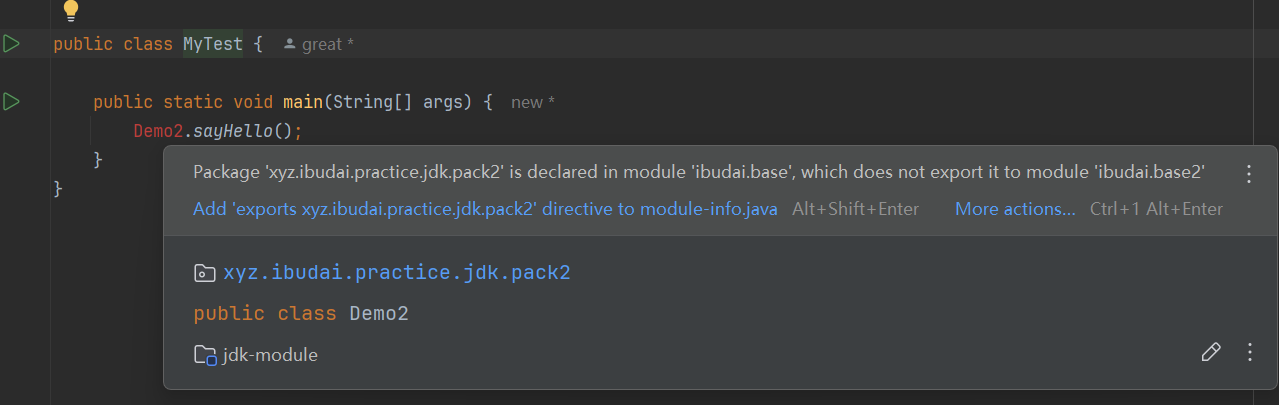1279x405 pixels.
Task: Click the author person icon next to "great"
Action: click(x=289, y=44)
